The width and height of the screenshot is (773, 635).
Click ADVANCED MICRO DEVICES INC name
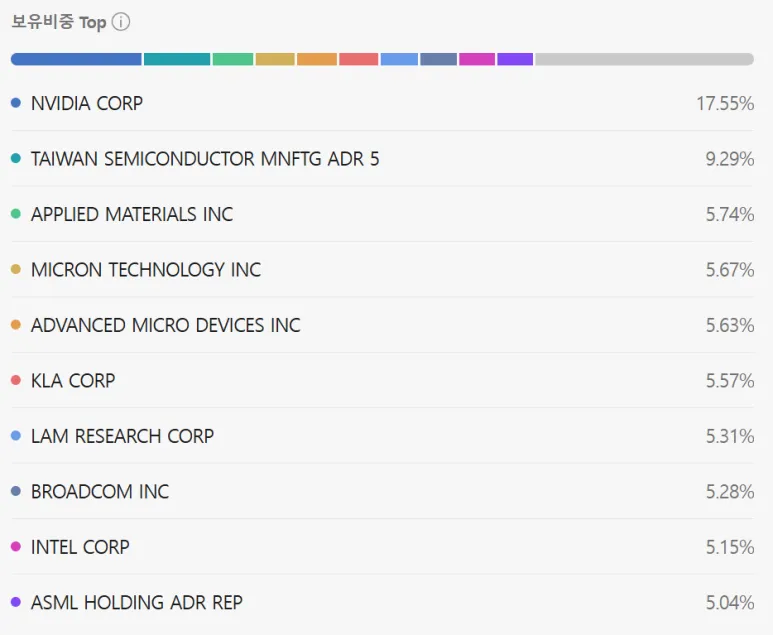click(166, 325)
